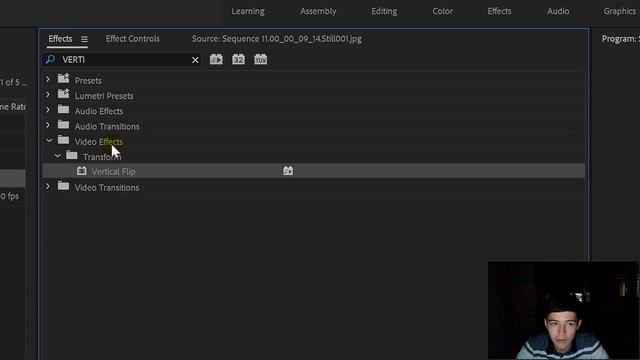
Task: Click the search magnifier icon
Action: point(50,60)
